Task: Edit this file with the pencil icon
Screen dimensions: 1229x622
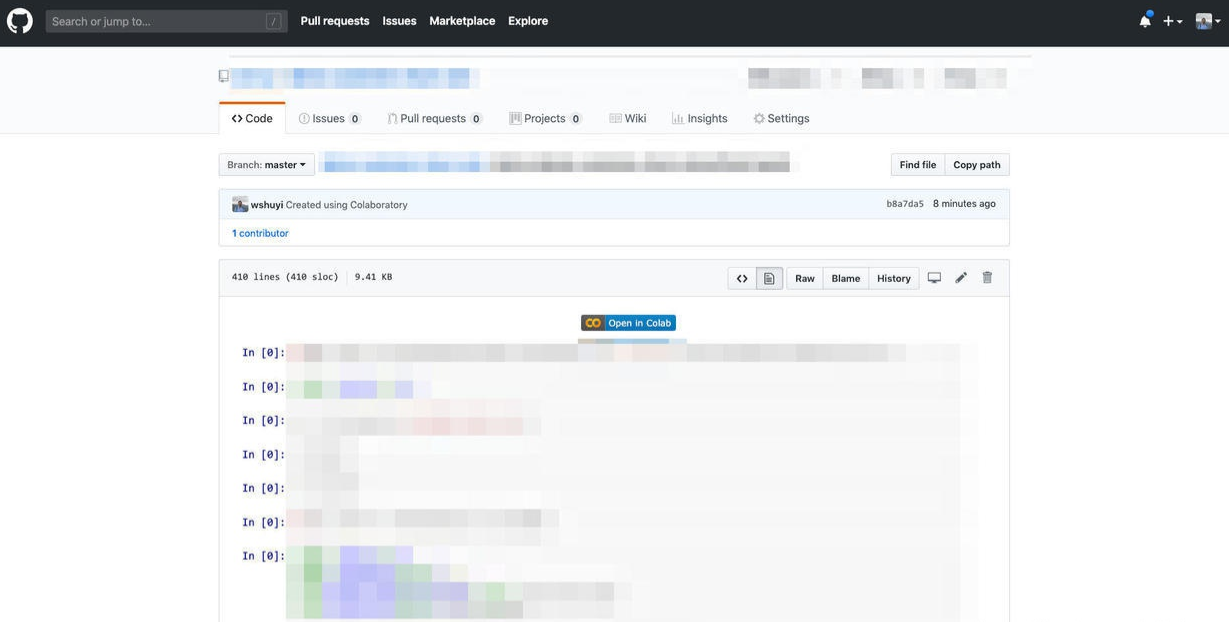Action: pos(961,278)
